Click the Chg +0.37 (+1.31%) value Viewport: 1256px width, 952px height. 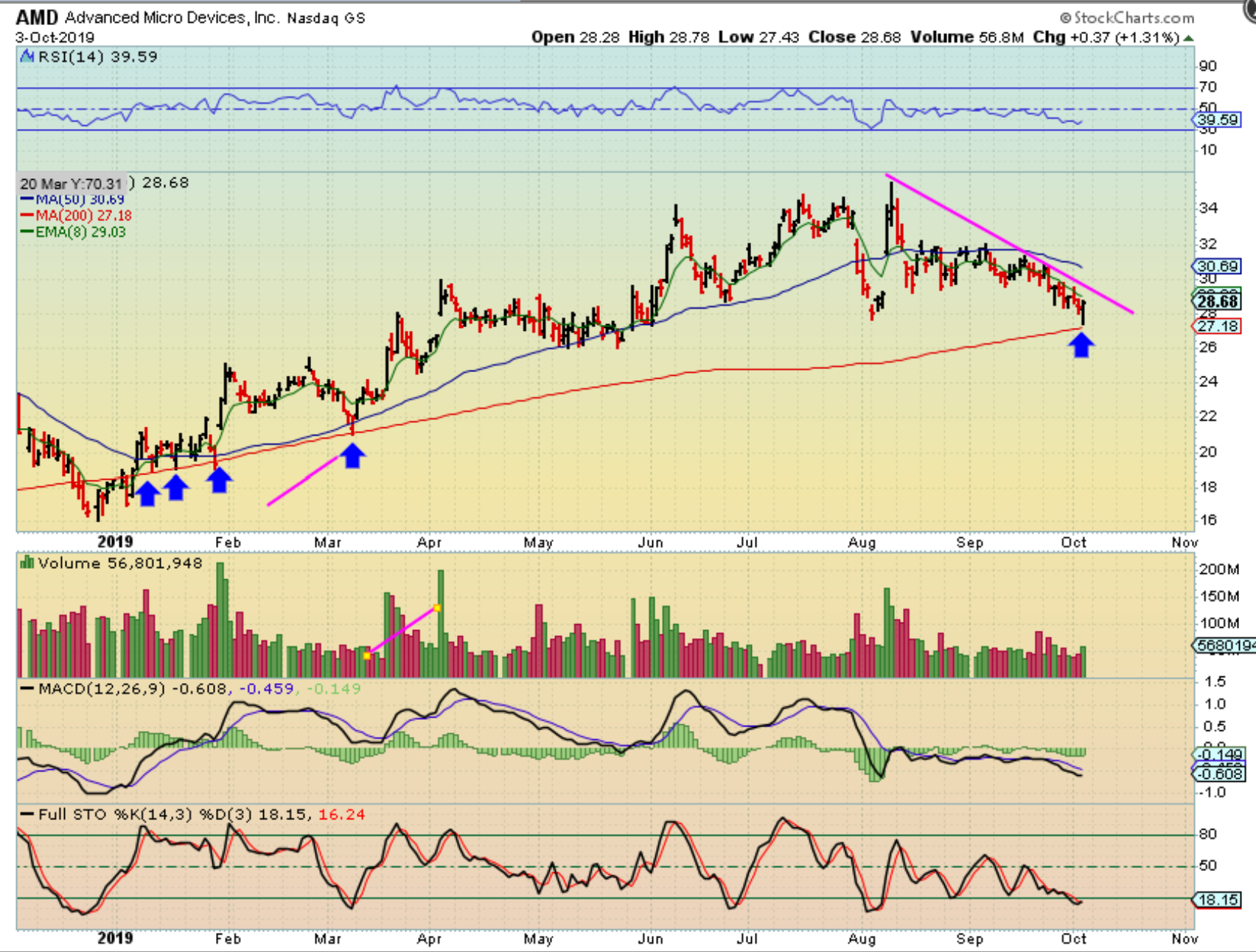pos(1106,37)
